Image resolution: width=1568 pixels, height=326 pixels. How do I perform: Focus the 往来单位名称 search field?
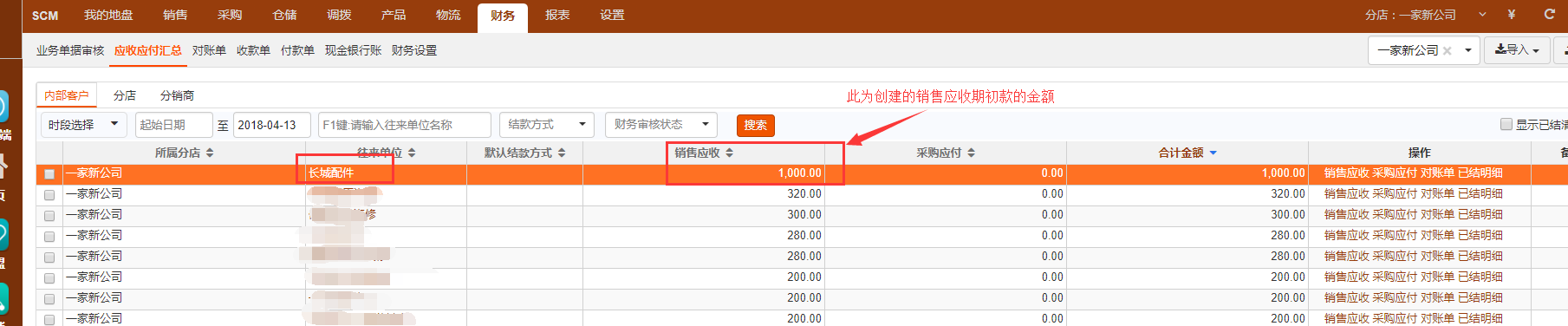pyautogui.click(x=405, y=125)
